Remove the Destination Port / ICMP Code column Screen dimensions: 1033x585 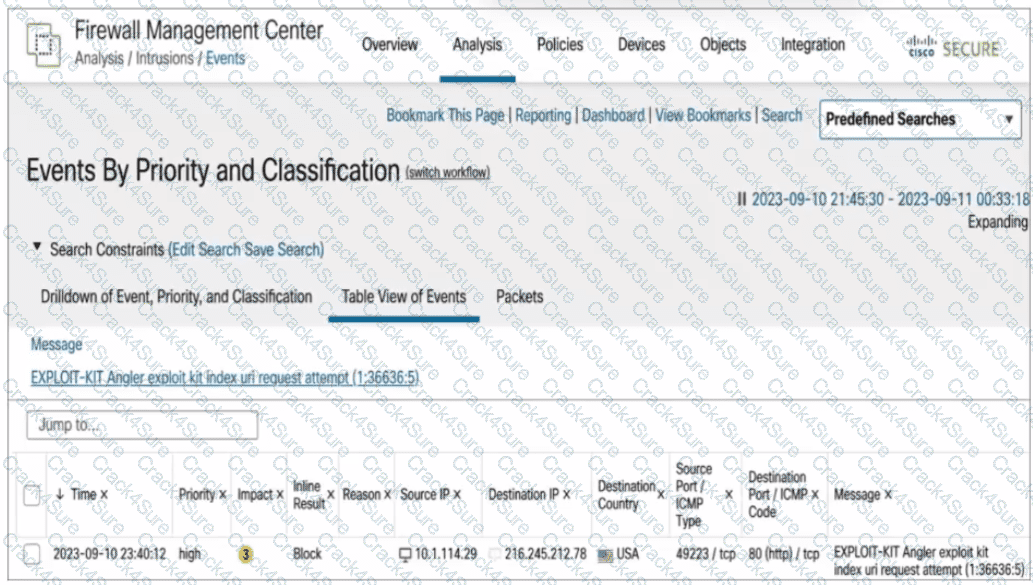pos(815,494)
